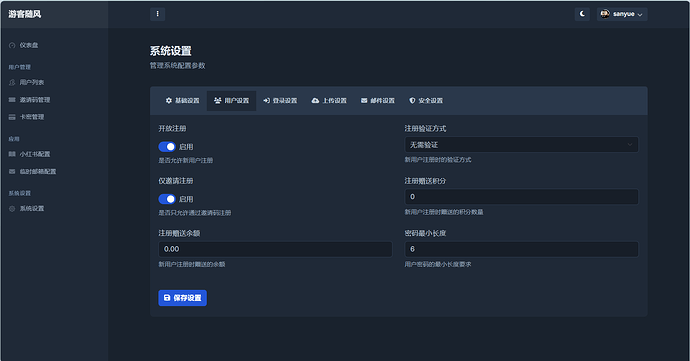Open the 邮件设置 tab
The width and height of the screenshot is (690, 361).
click(x=378, y=101)
